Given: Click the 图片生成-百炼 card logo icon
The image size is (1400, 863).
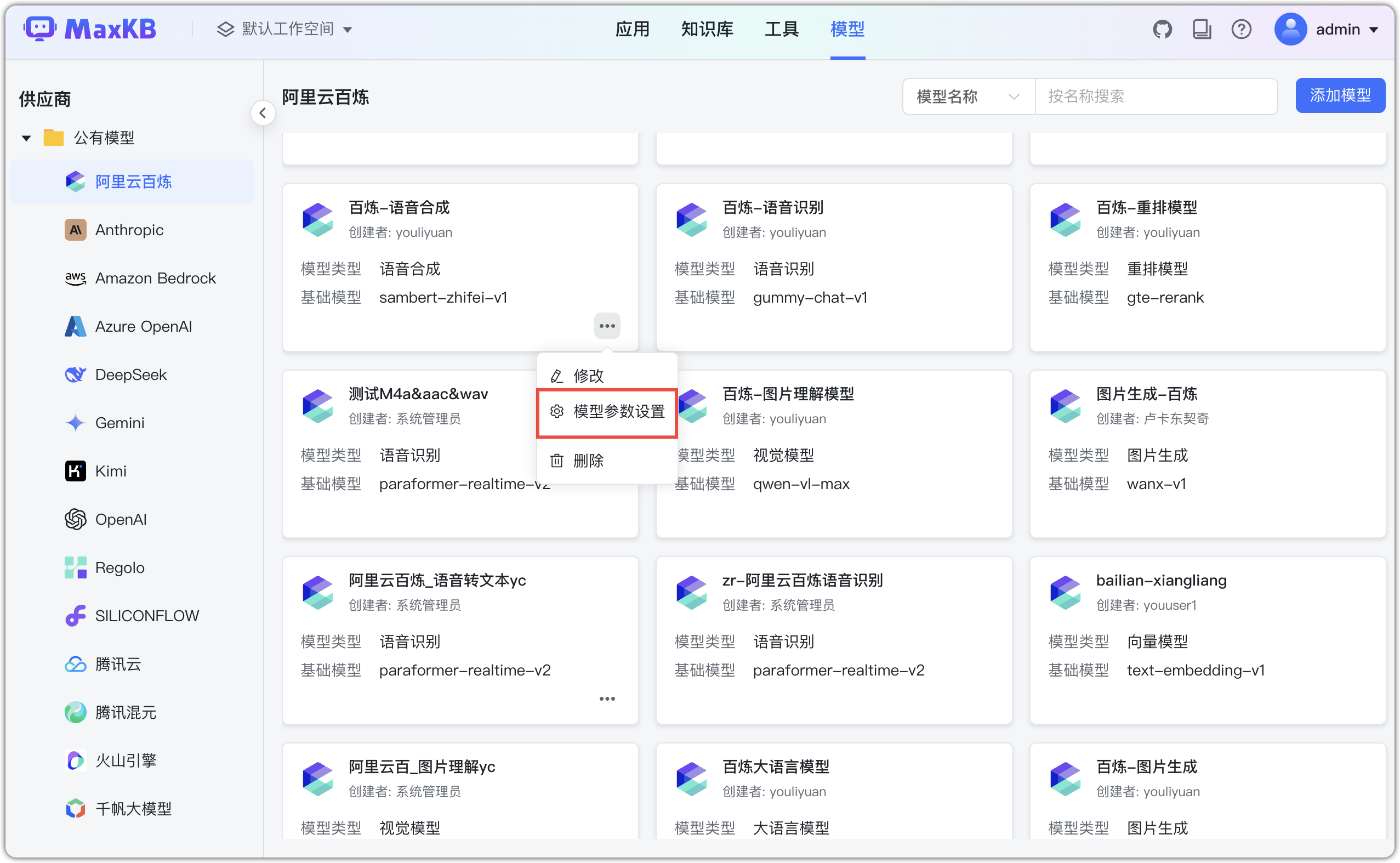Looking at the screenshot, I should (1065, 406).
